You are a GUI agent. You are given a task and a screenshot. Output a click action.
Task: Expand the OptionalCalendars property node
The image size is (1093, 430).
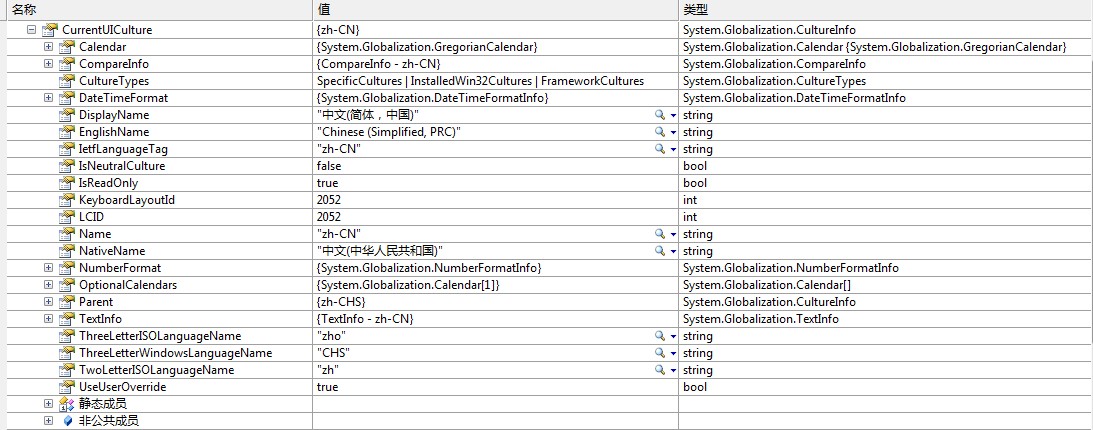click(x=48, y=285)
